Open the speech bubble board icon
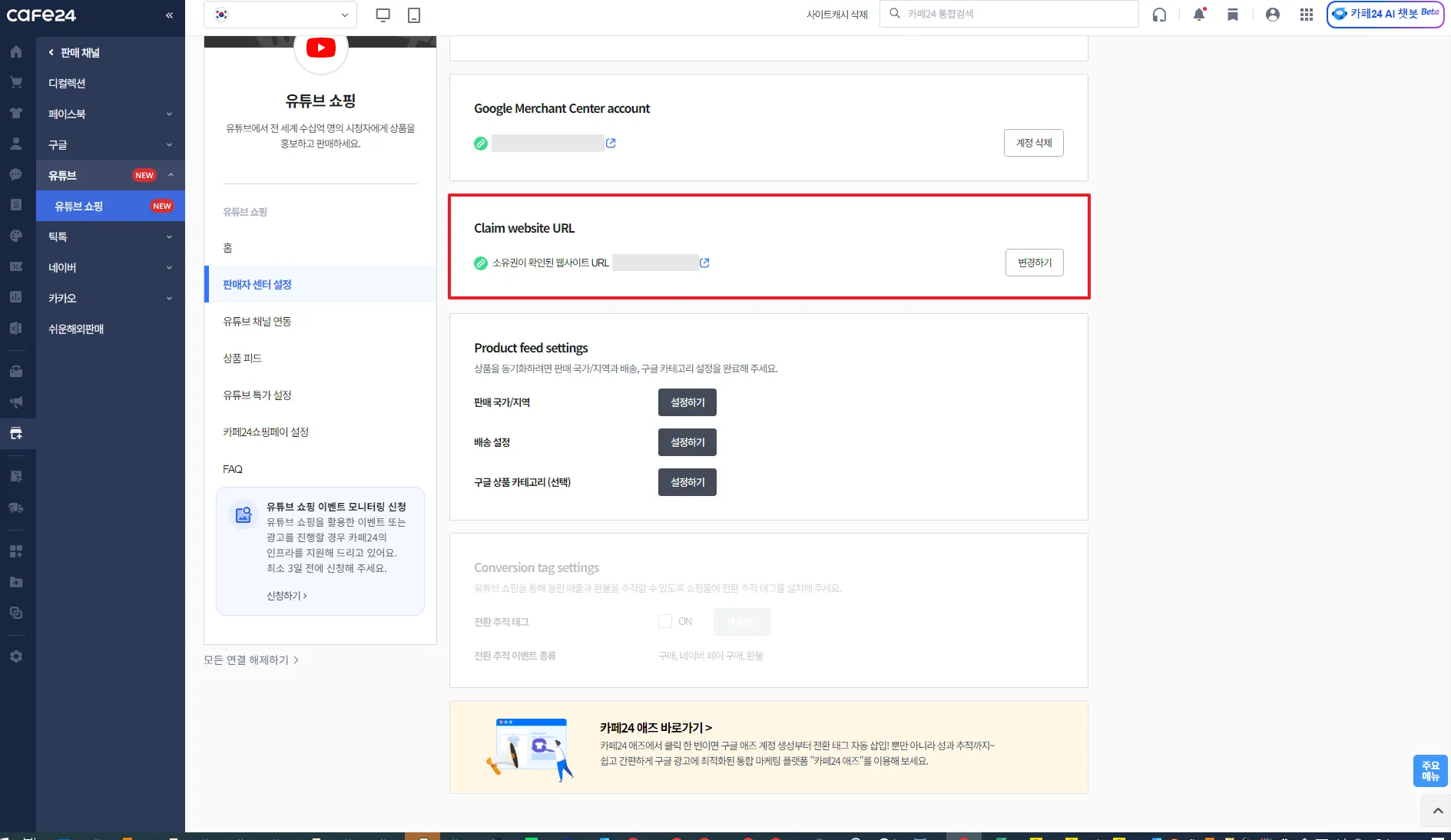Screen dimensions: 1451x840 [x=16, y=174]
